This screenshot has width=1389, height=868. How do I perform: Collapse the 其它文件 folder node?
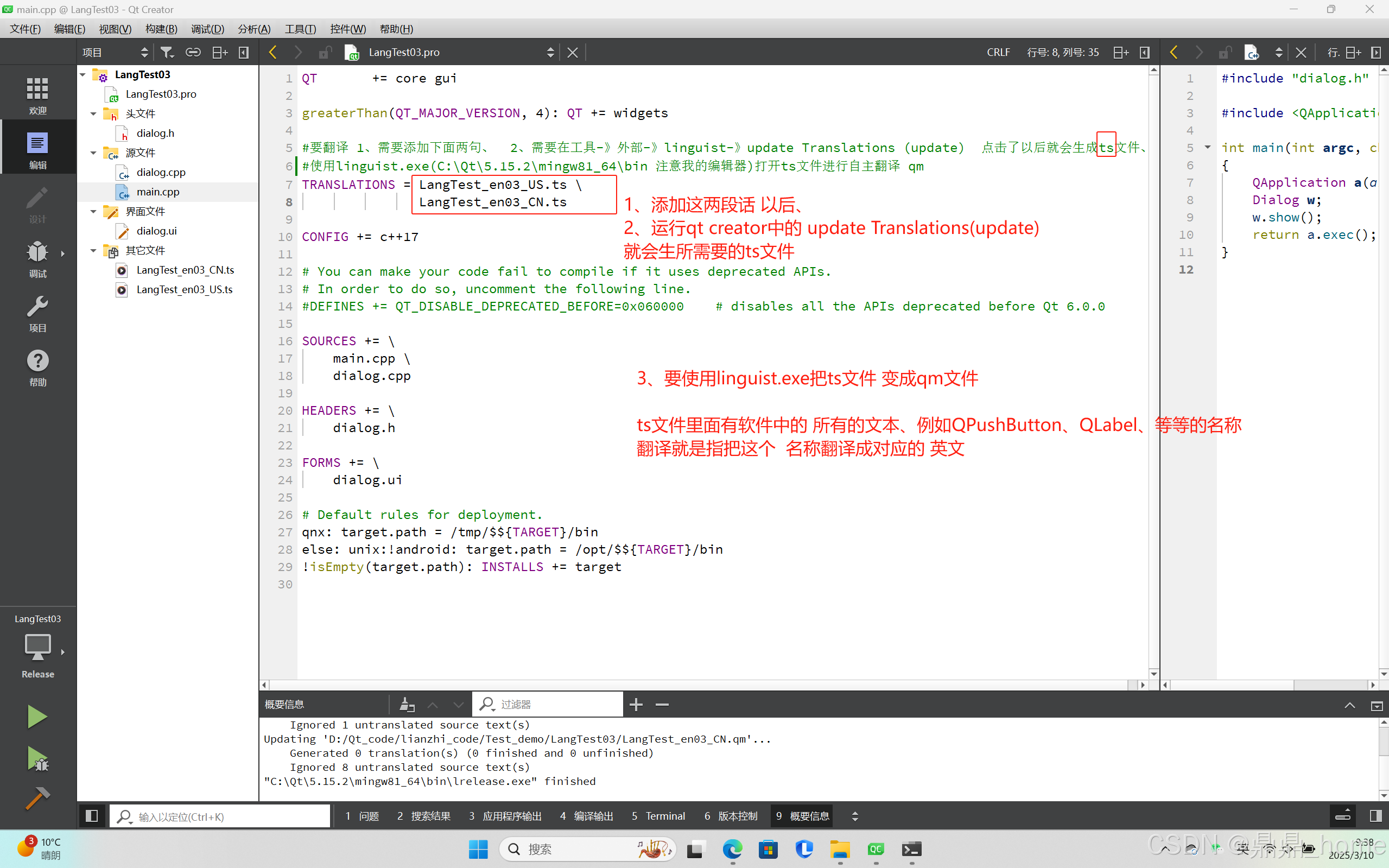93,250
